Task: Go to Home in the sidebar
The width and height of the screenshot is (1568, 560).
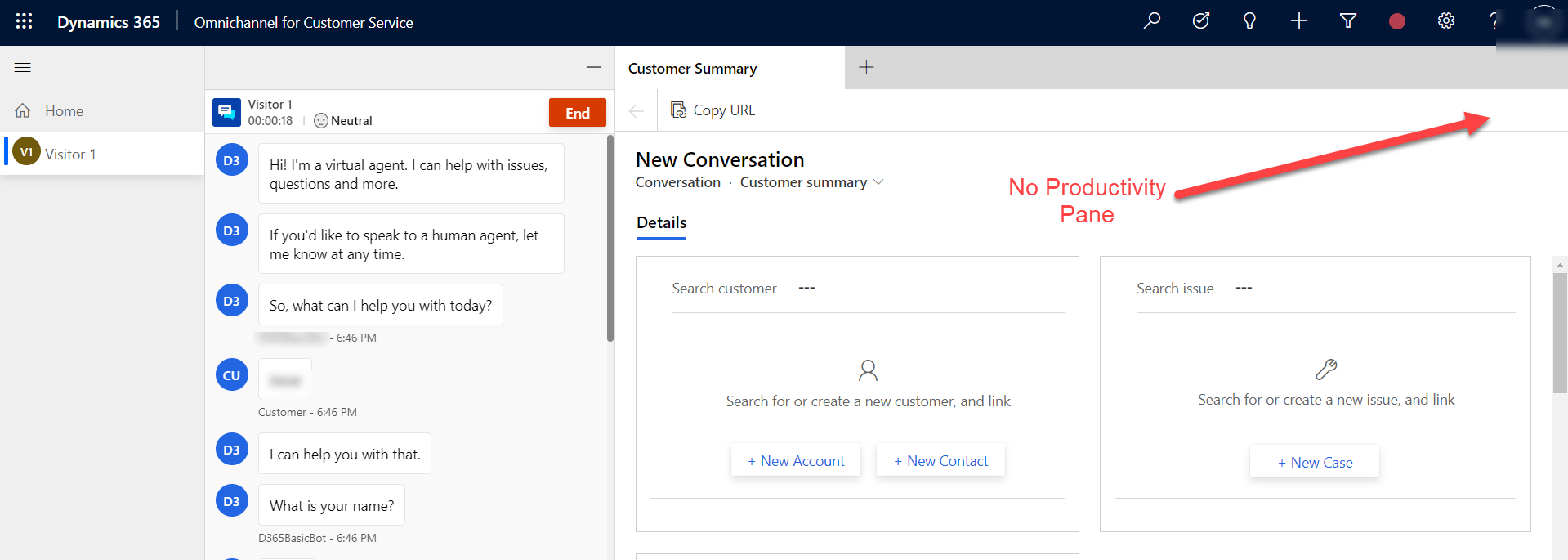Action: pyautogui.click(x=102, y=111)
